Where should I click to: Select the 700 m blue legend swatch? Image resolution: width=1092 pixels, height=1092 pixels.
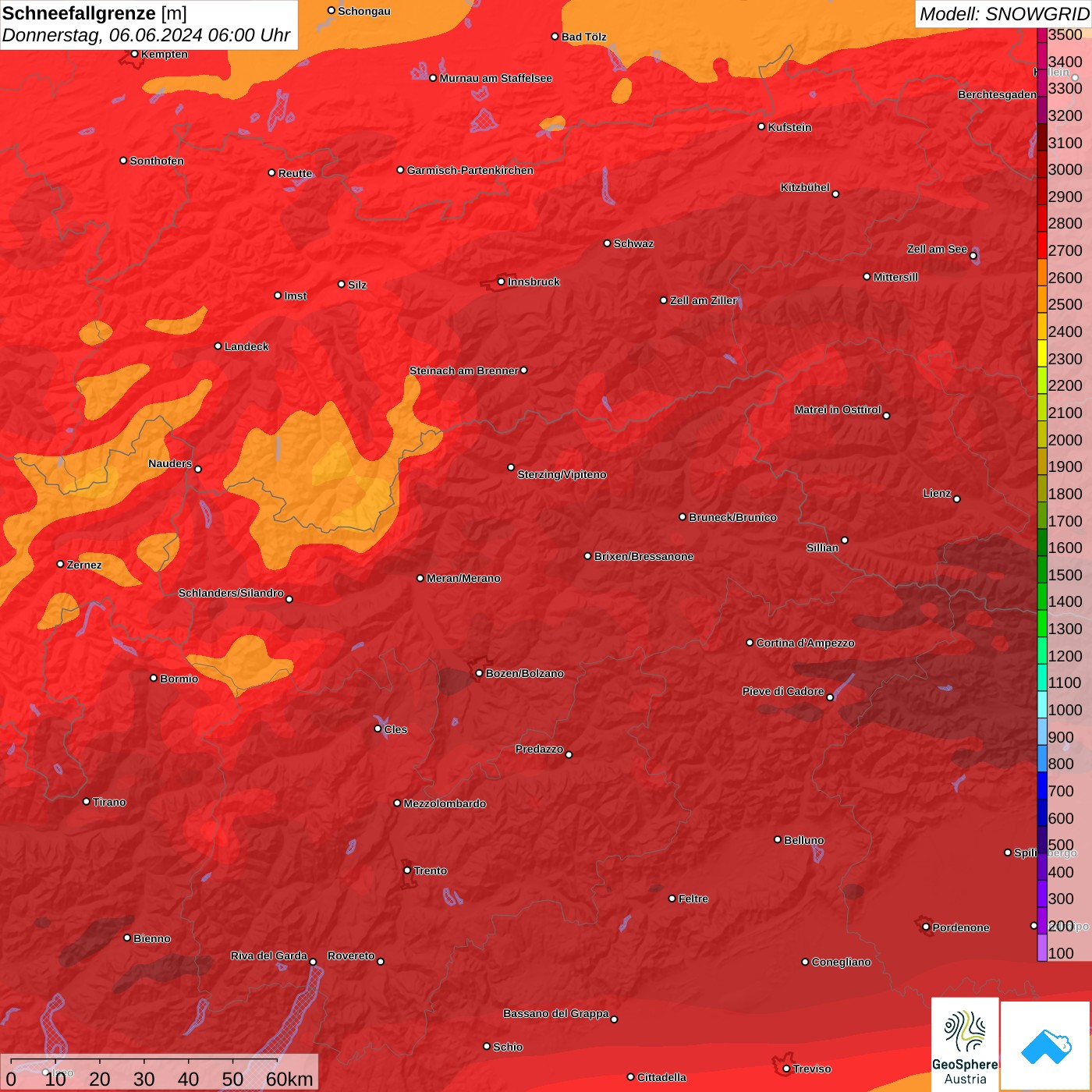point(1042,785)
